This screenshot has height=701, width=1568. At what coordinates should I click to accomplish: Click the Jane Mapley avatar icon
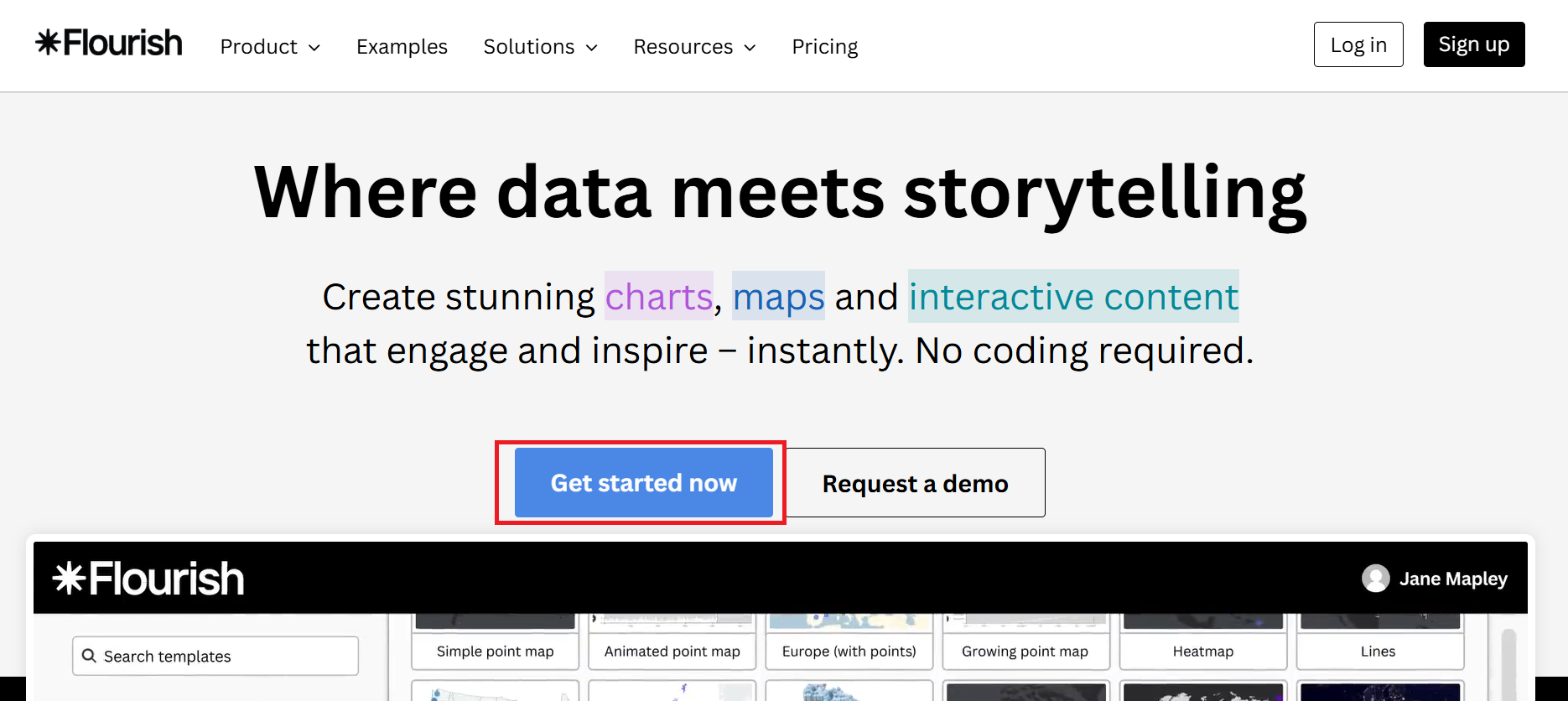click(1375, 579)
